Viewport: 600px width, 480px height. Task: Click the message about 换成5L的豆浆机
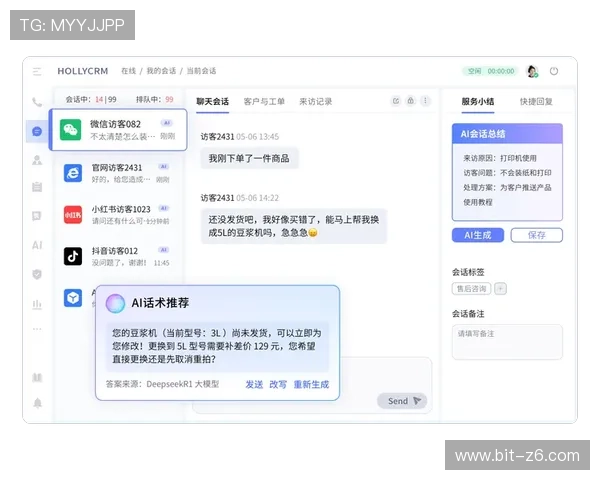[294, 226]
